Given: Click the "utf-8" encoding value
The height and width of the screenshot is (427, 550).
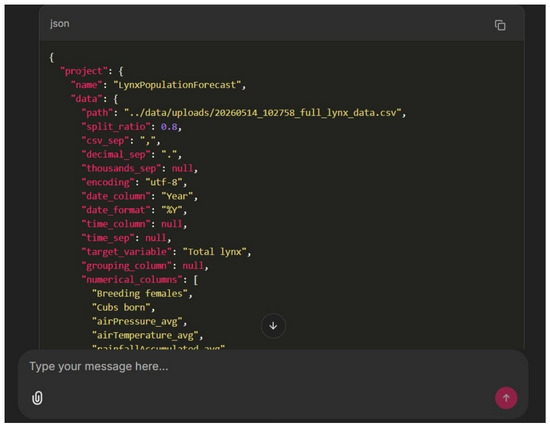Looking at the screenshot, I should (164, 182).
